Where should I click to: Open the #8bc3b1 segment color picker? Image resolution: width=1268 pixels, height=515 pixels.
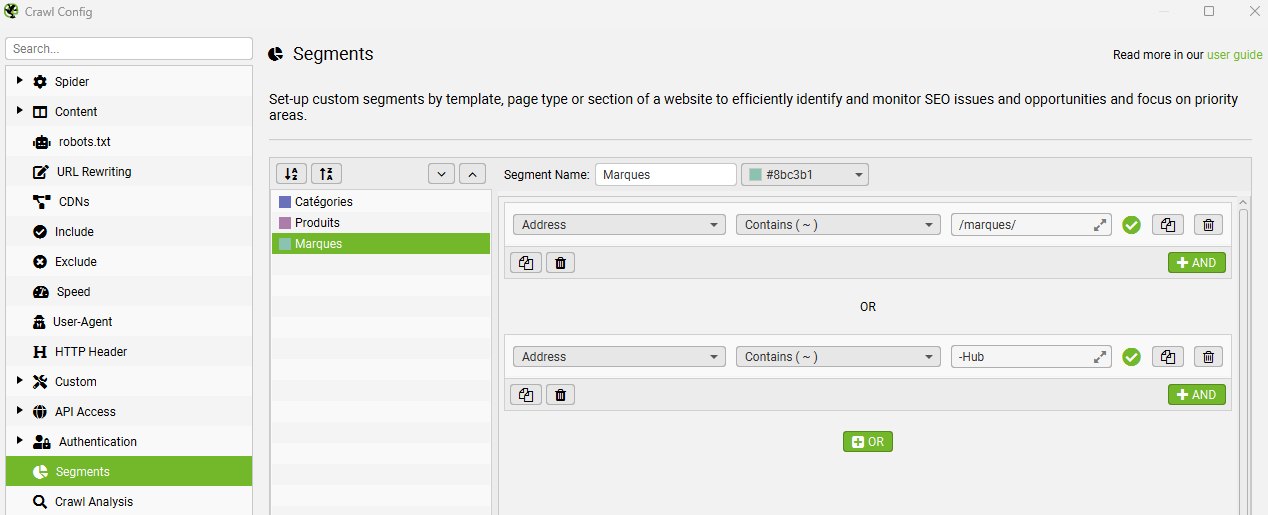pyautogui.click(x=804, y=175)
